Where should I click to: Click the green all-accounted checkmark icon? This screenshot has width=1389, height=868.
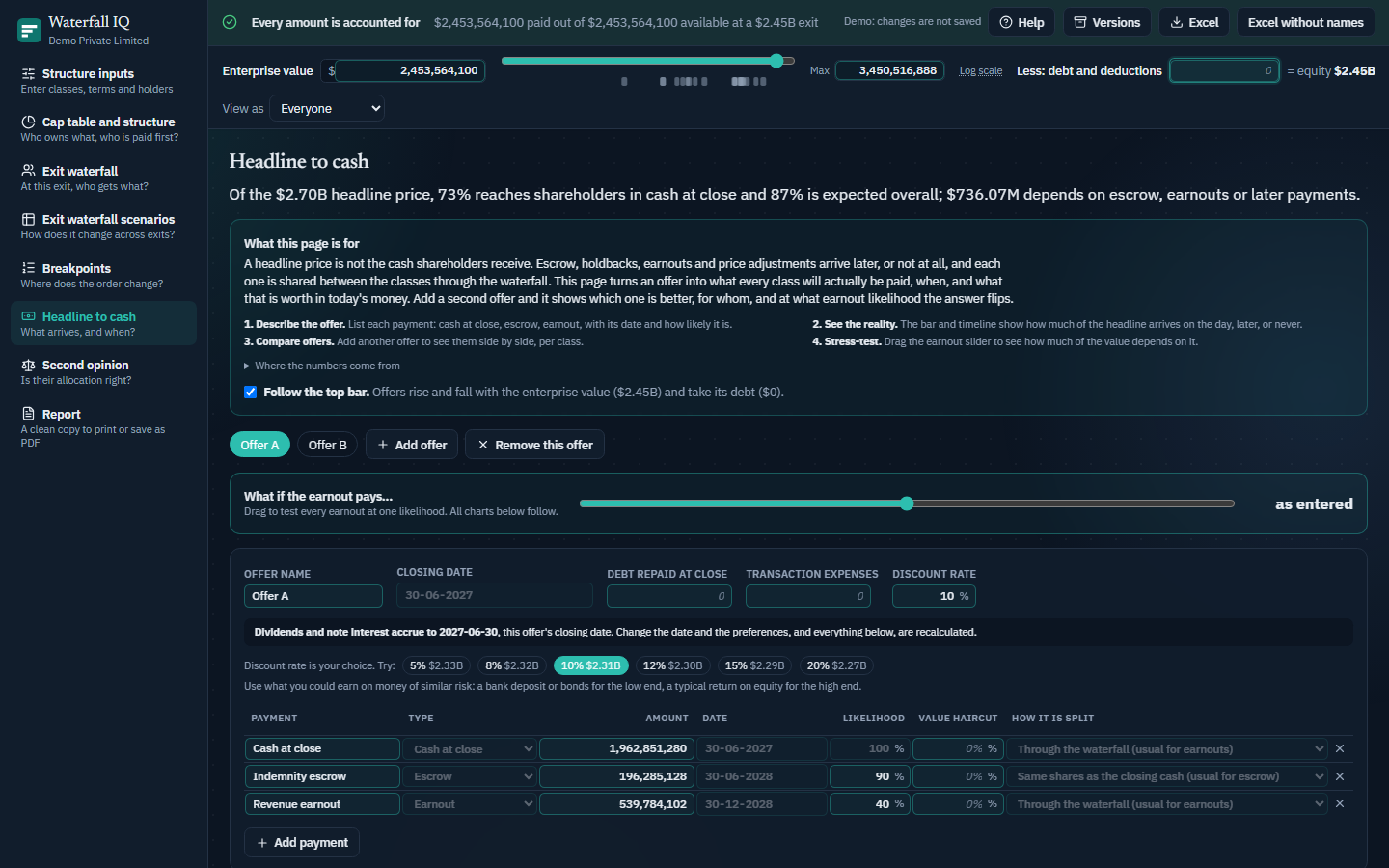(x=230, y=22)
